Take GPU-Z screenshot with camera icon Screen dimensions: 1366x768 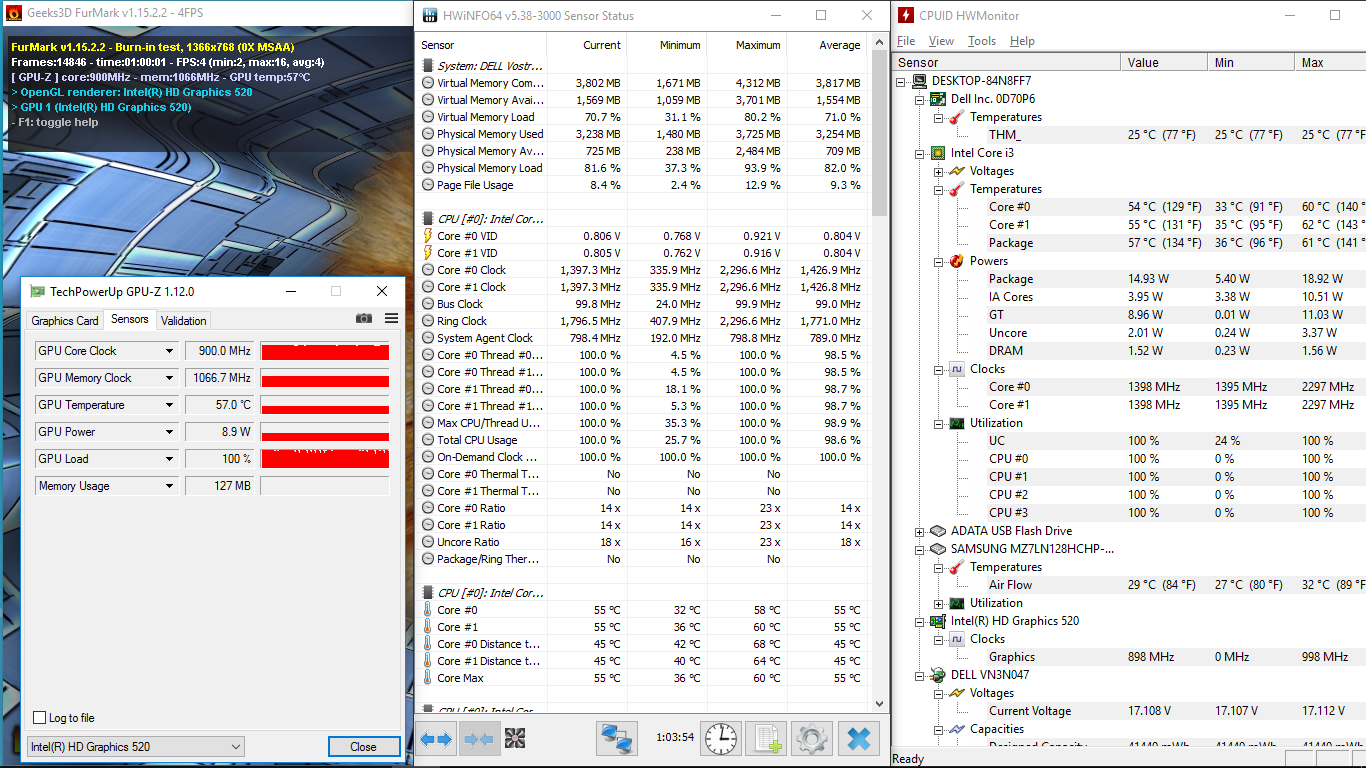point(364,319)
